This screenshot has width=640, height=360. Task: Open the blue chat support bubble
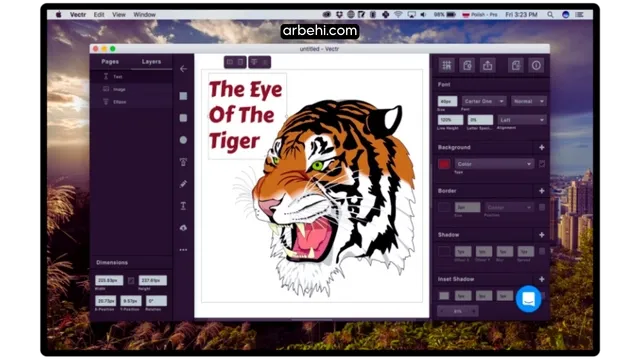click(529, 299)
